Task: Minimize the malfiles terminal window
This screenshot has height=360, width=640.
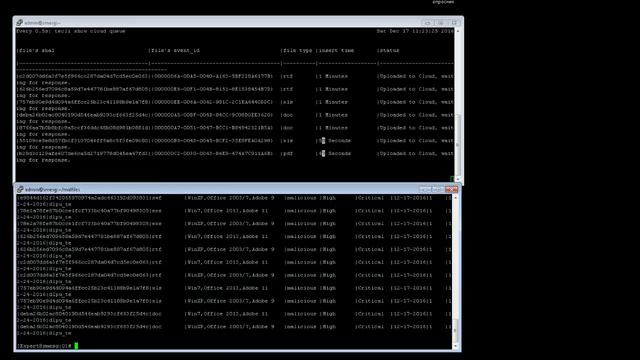Action: 425,189
